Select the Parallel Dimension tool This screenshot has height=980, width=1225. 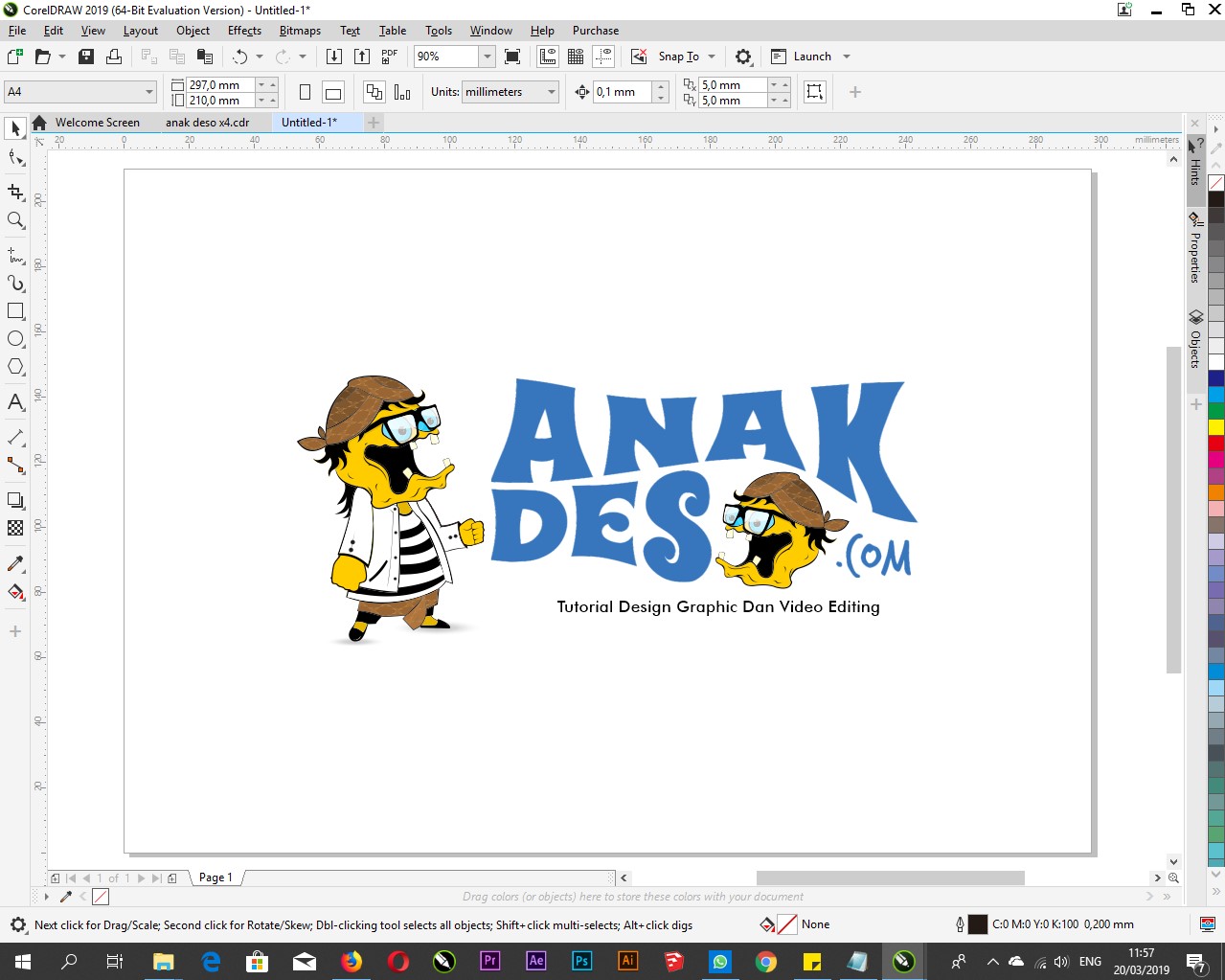tap(15, 437)
